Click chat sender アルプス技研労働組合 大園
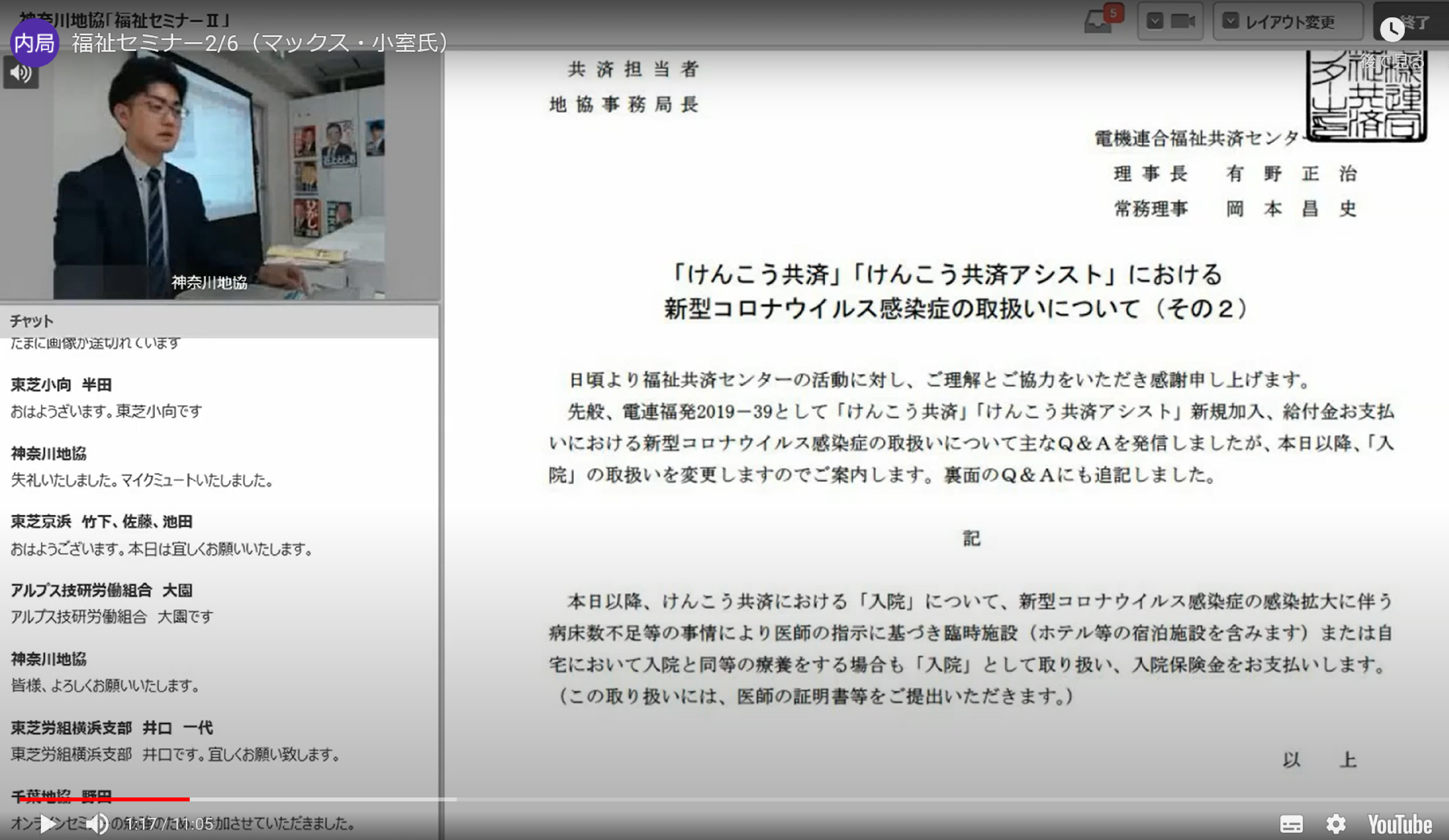This screenshot has height=840, width=1449. point(101,590)
